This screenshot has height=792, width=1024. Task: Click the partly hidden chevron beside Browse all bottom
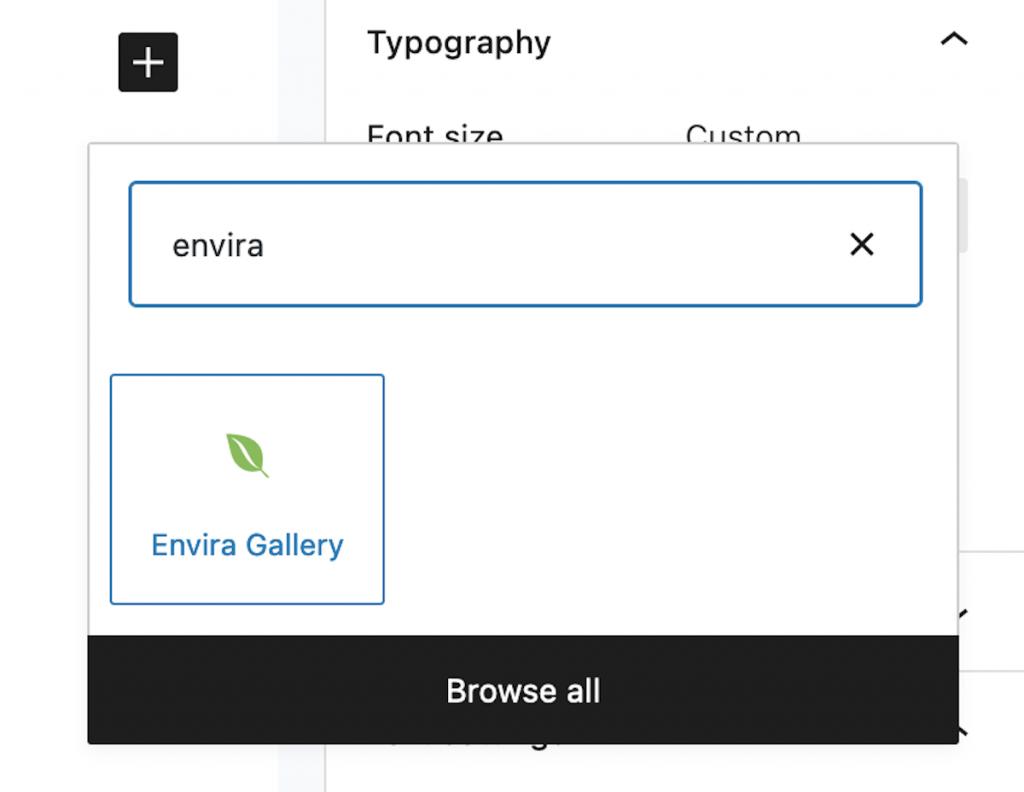point(962,730)
